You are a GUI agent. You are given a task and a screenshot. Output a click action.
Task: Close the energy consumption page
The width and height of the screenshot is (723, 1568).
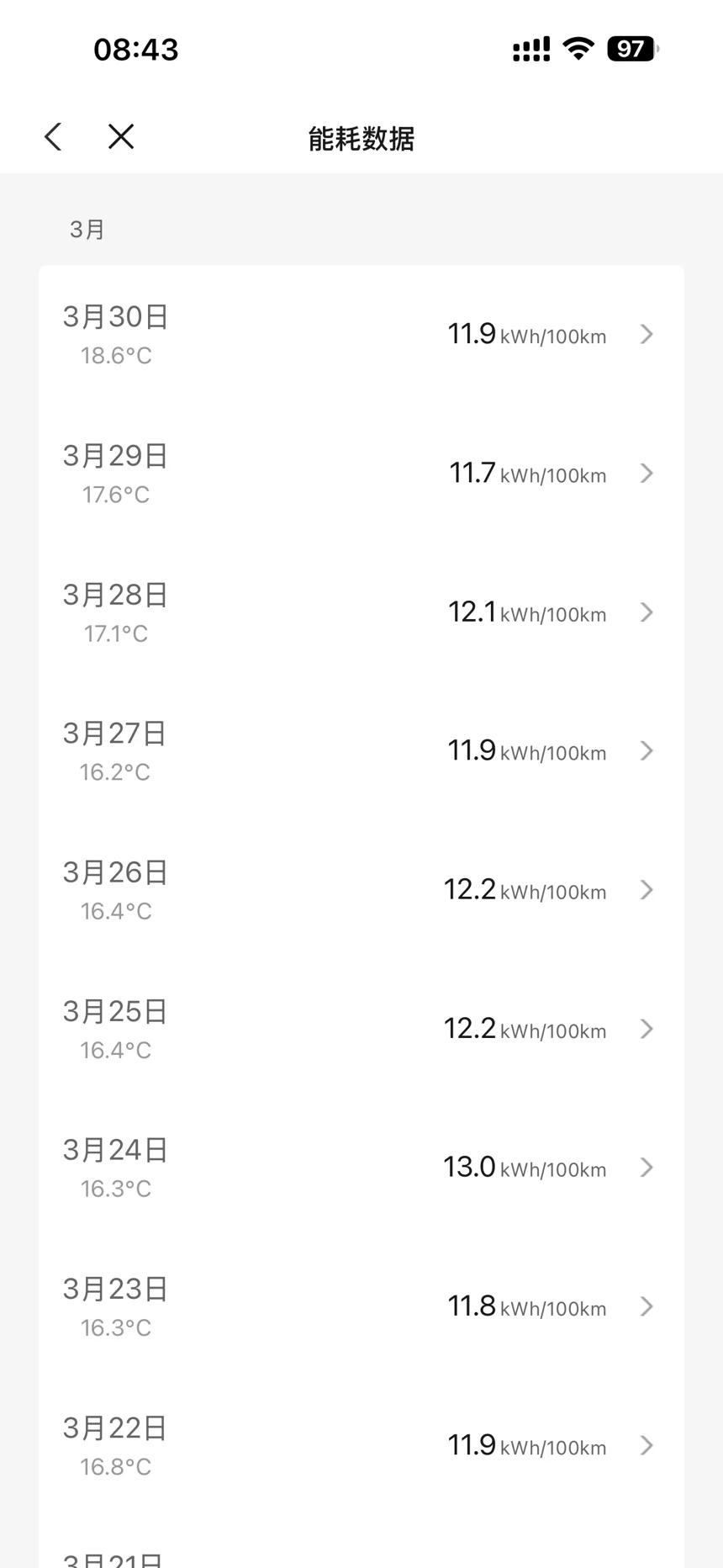point(121,136)
